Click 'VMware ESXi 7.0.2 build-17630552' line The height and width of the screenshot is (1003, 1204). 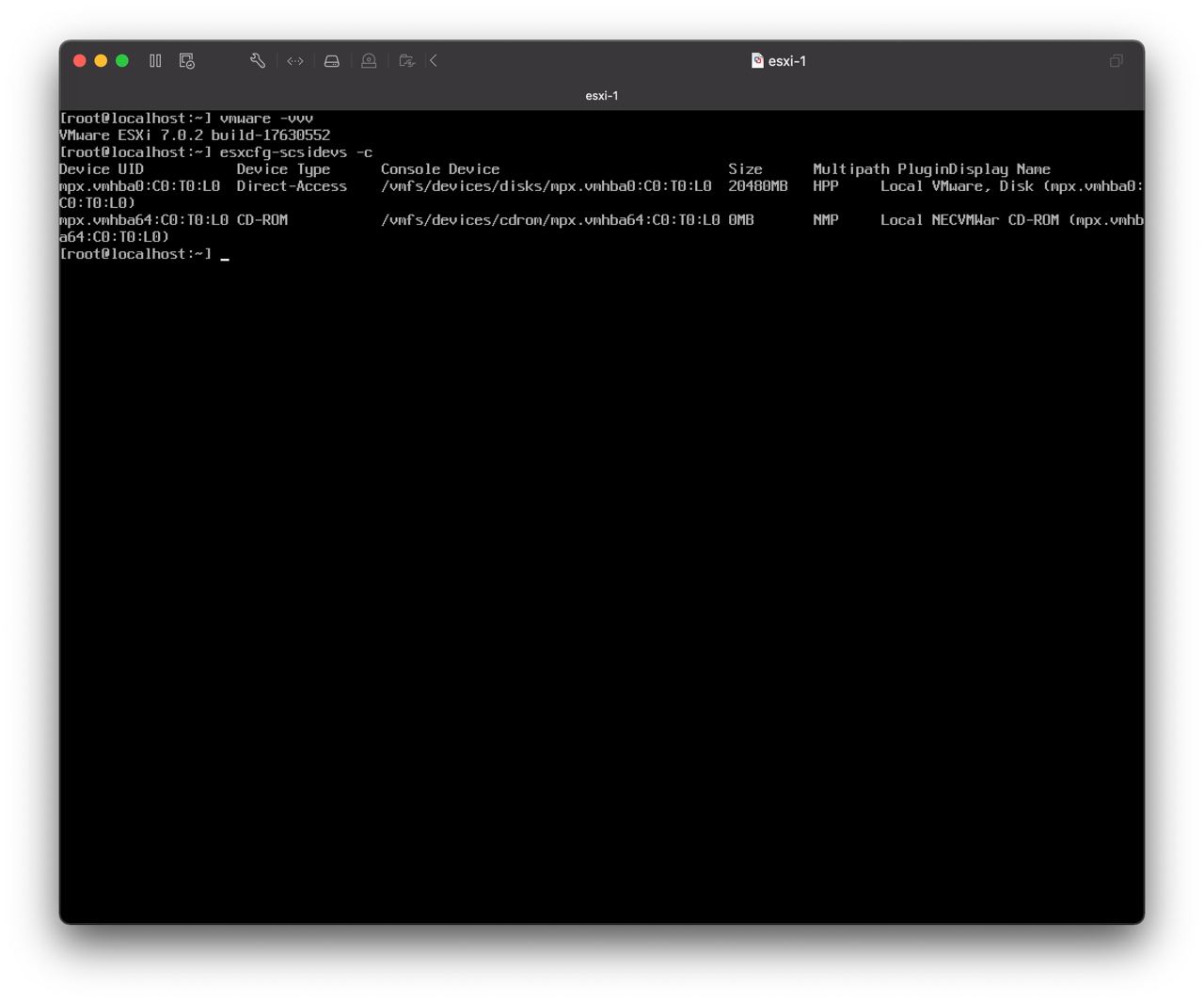[195, 135]
